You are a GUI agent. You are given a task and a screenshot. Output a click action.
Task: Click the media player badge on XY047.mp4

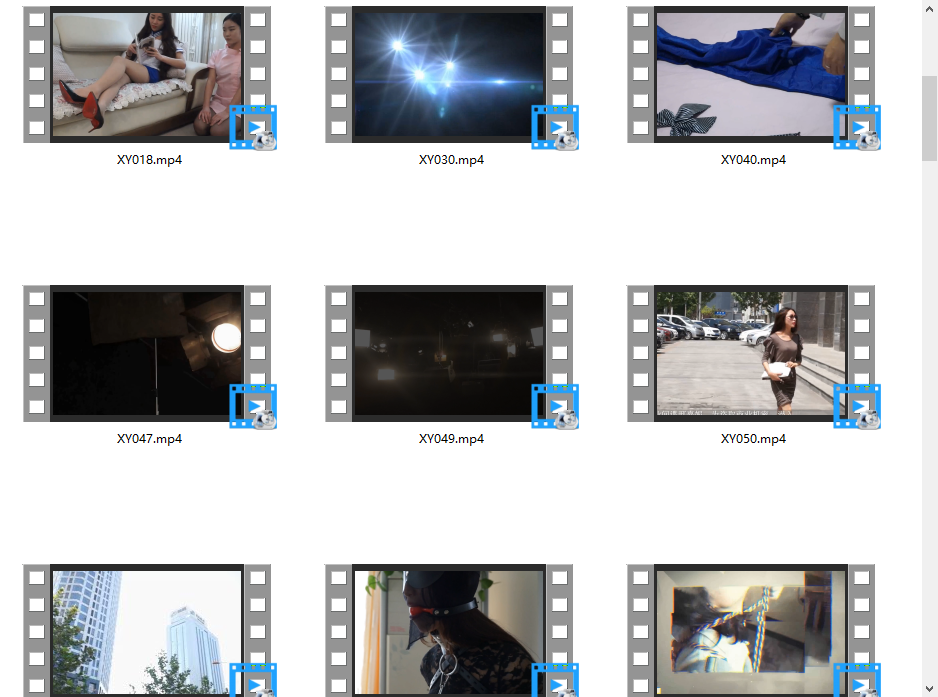(253, 406)
